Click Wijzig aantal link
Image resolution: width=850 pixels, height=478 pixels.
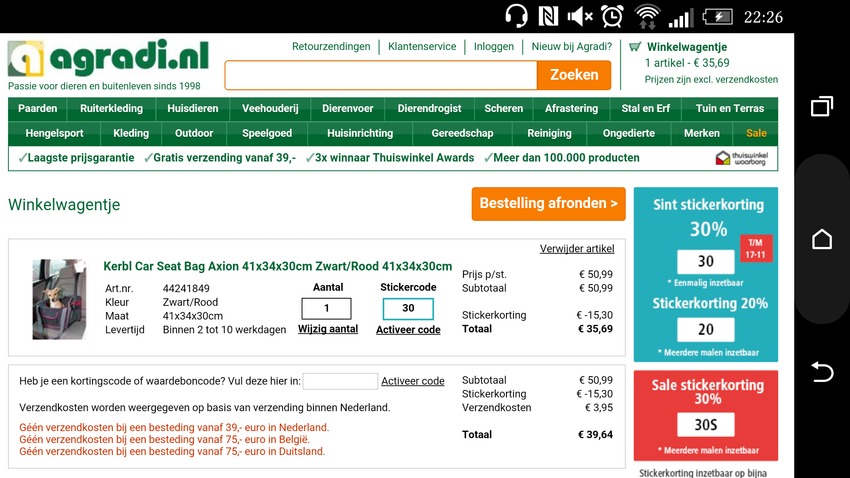click(328, 329)
